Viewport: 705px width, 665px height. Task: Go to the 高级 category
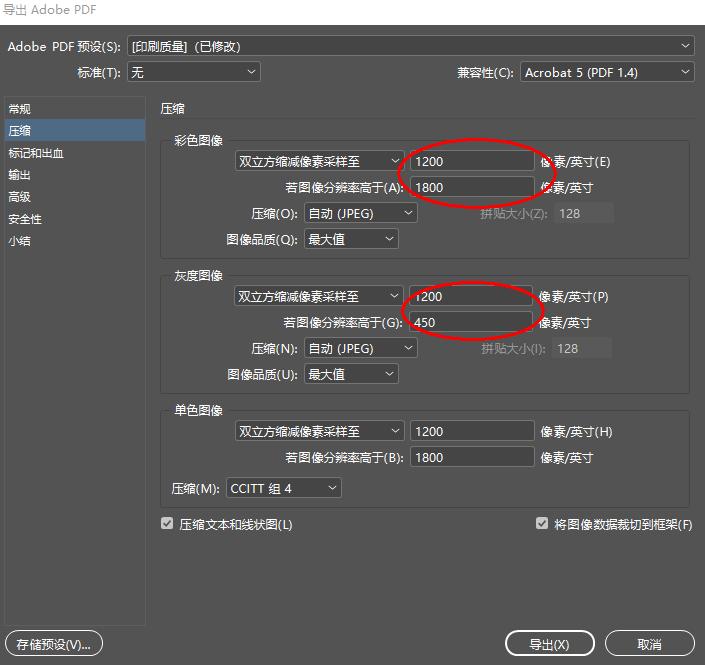pos(75,197)
